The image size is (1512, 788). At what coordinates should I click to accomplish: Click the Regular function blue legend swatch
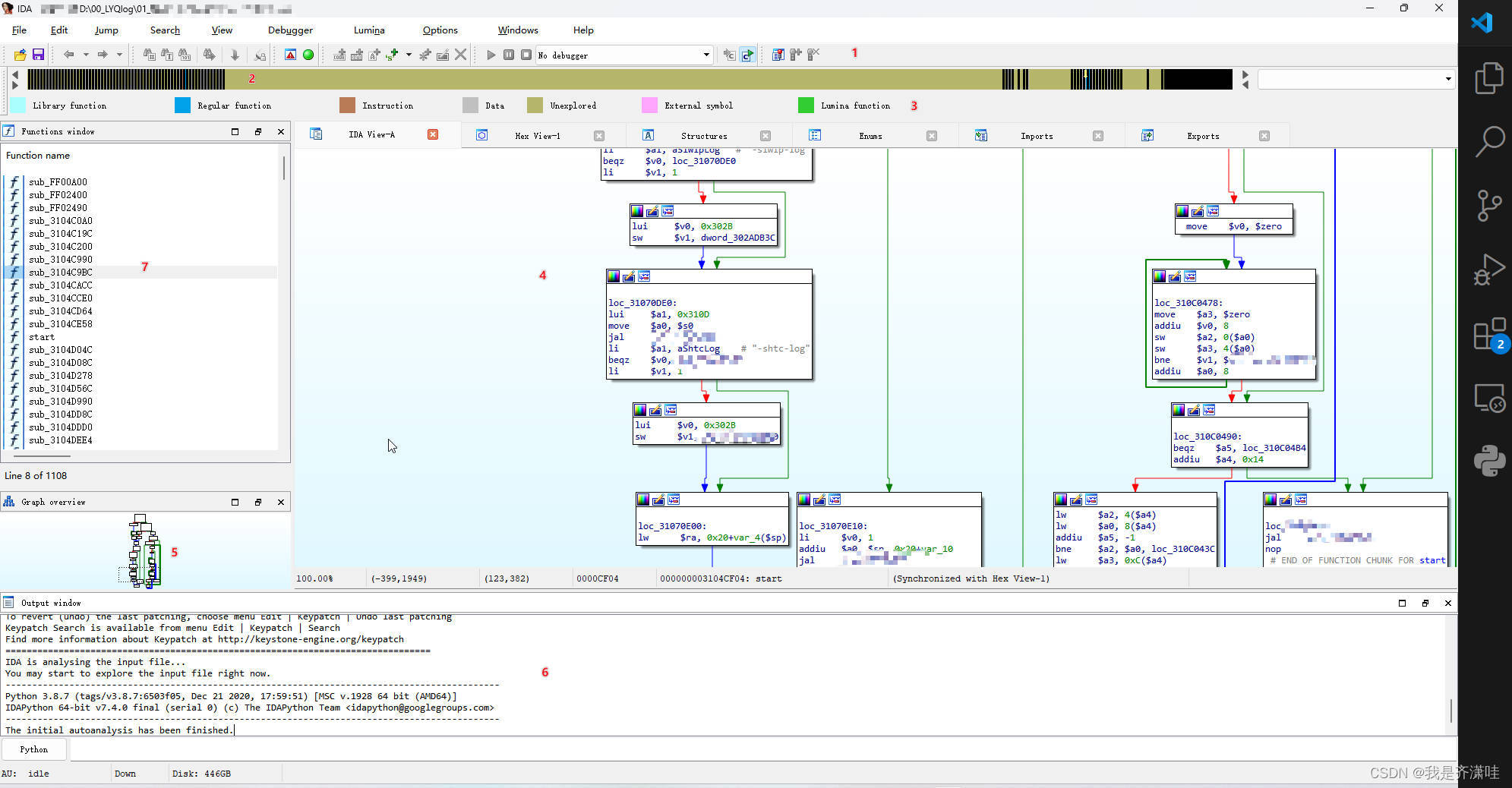(x=182, y=106)
